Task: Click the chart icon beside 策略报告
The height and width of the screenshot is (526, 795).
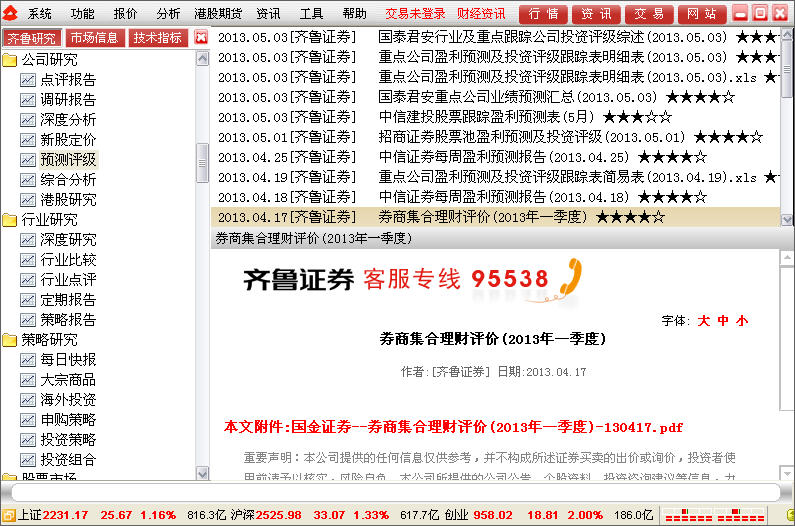Action: [28, 320]
